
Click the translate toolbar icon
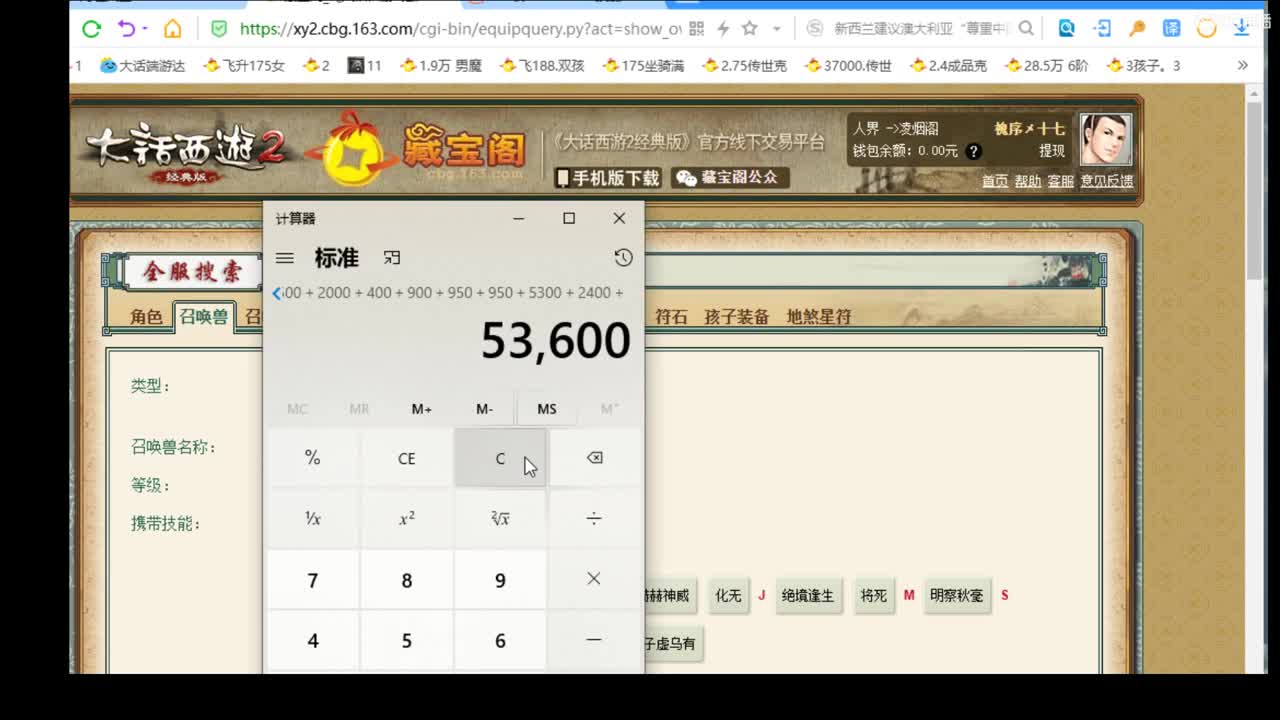coord(1172,28)
